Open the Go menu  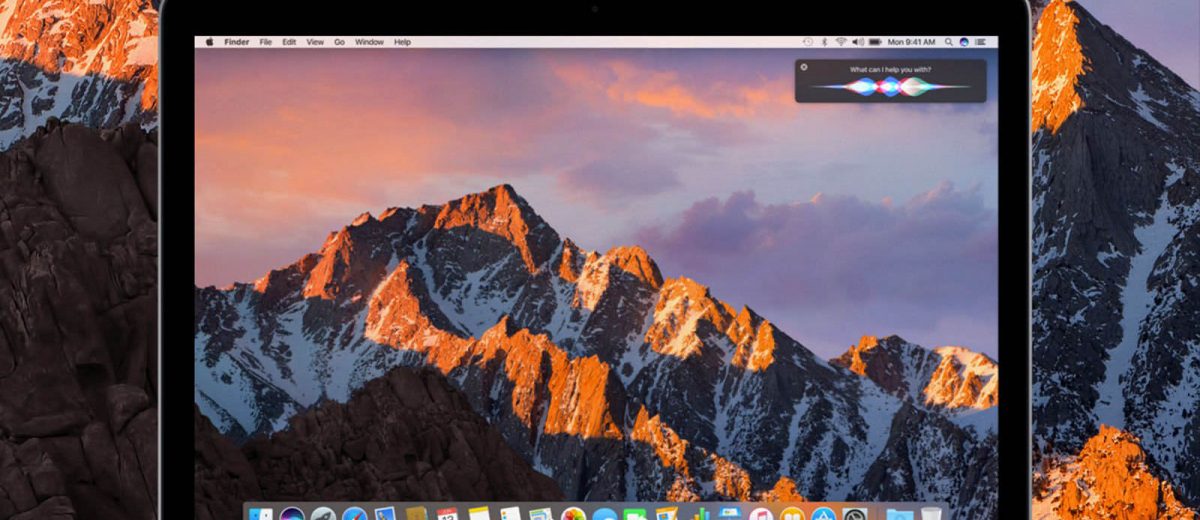[340, 42]
